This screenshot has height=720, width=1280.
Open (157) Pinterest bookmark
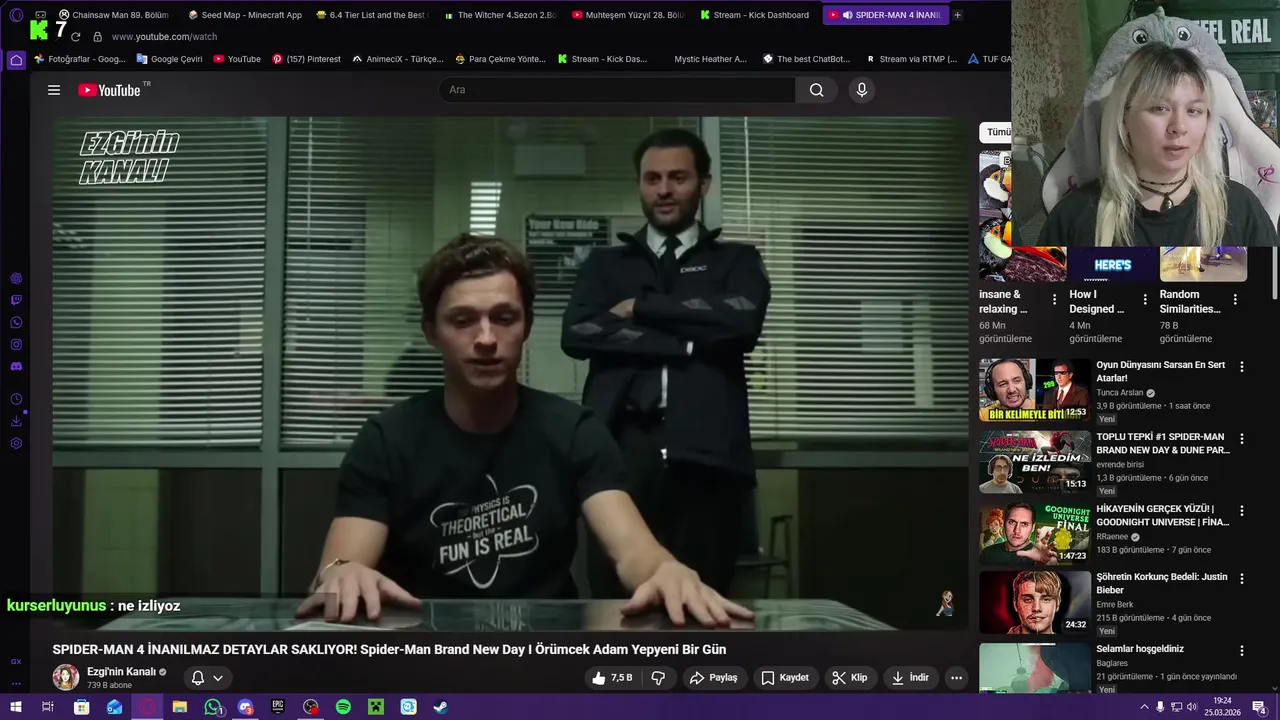306,59
